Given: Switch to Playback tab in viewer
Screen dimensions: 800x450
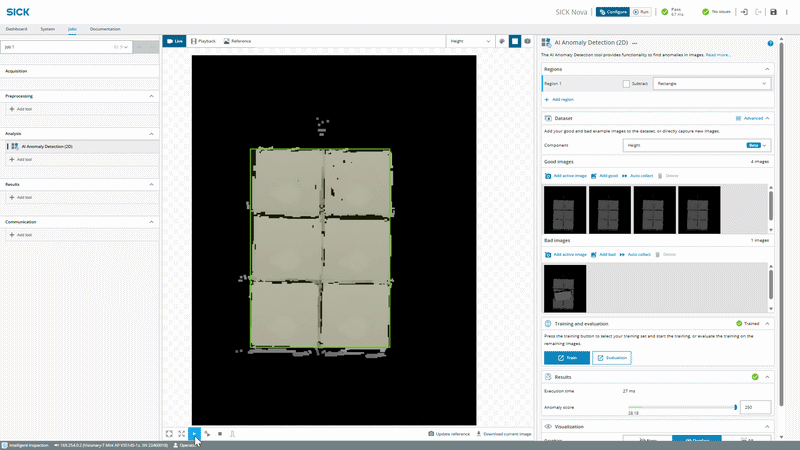Looking at the screenshot, I should 203,41.
